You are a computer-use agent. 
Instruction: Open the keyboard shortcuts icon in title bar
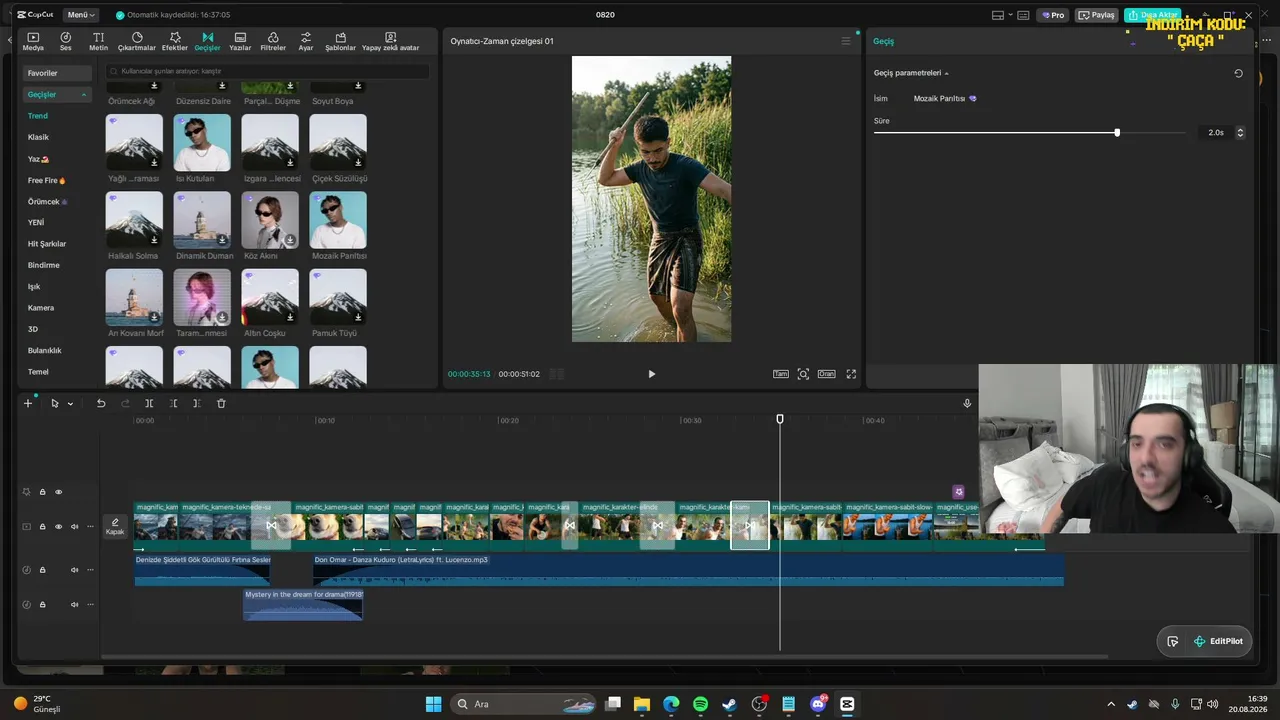coord(1025,15)
